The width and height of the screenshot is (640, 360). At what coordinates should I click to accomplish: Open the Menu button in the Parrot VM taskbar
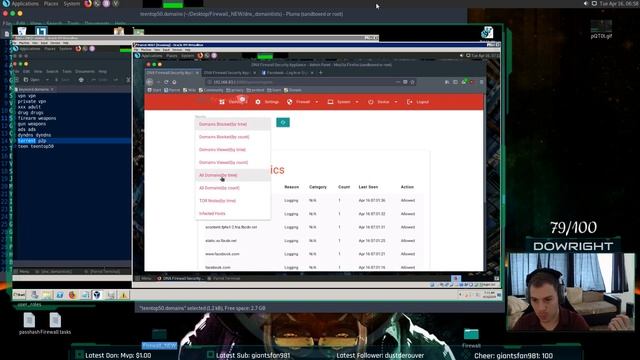point(144,278)
